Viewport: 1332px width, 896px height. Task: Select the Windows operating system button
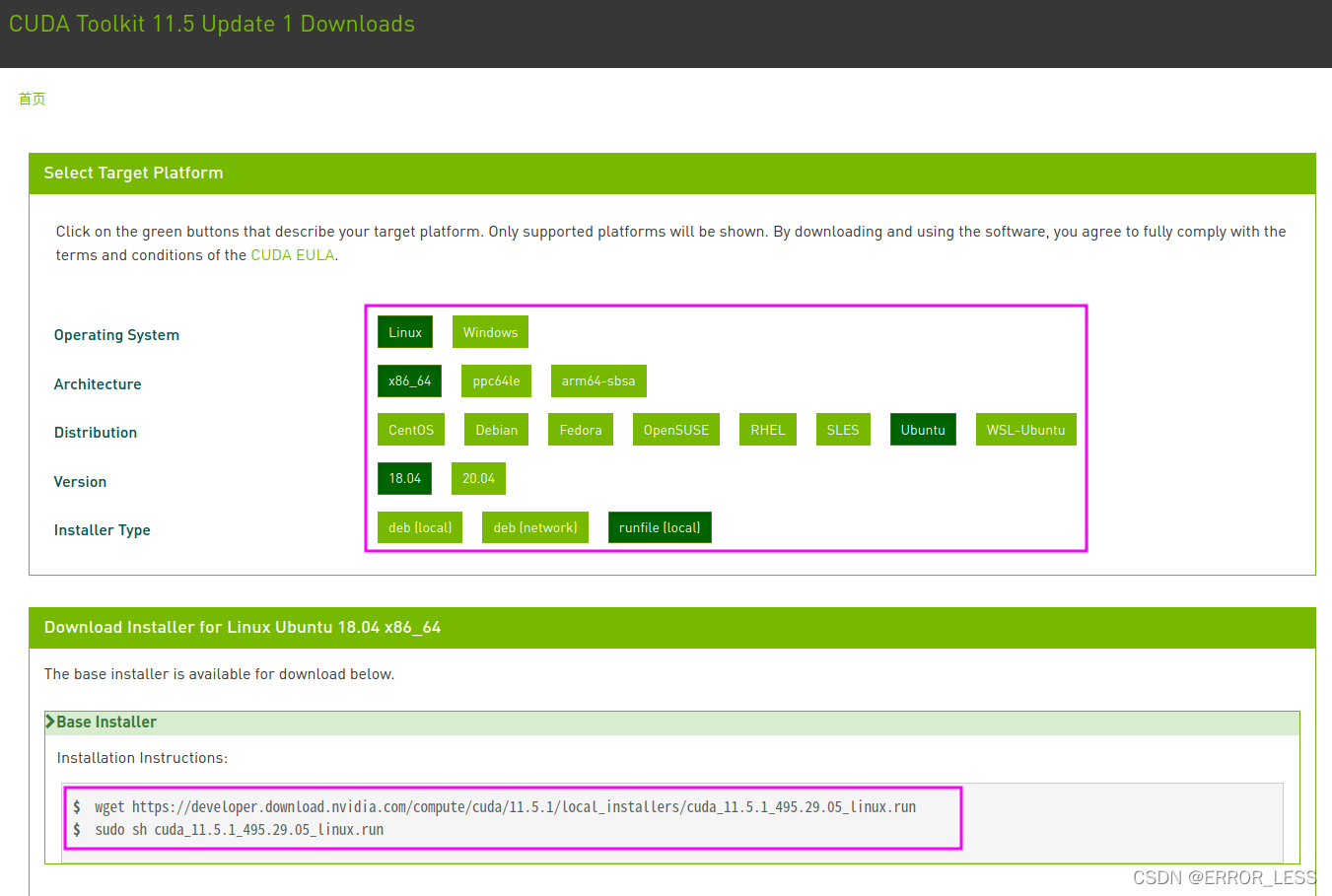point(490,332)
